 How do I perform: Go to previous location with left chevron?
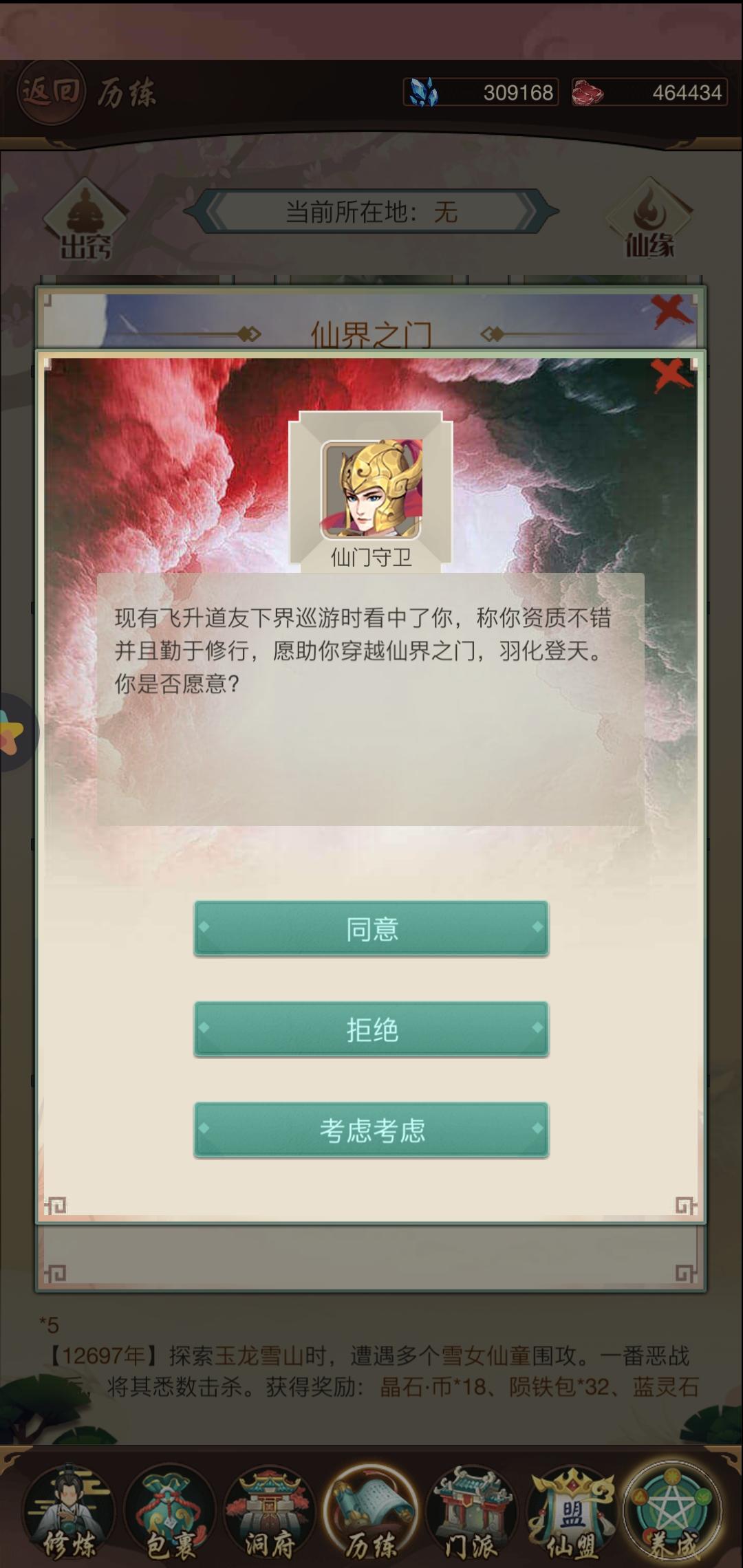(214, 211)
